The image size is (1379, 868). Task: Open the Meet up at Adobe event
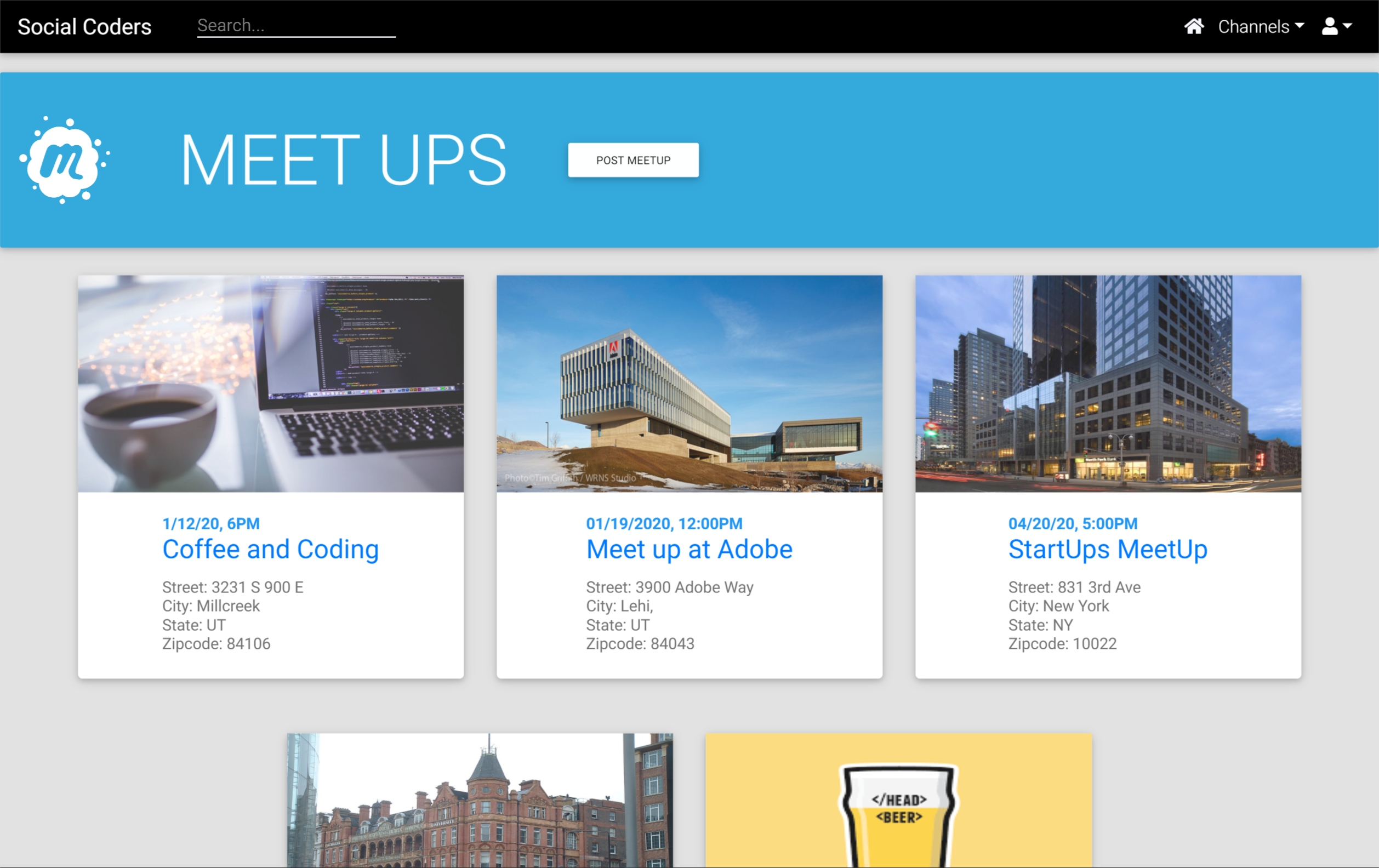pyautogui.click(x=689, y=549)
